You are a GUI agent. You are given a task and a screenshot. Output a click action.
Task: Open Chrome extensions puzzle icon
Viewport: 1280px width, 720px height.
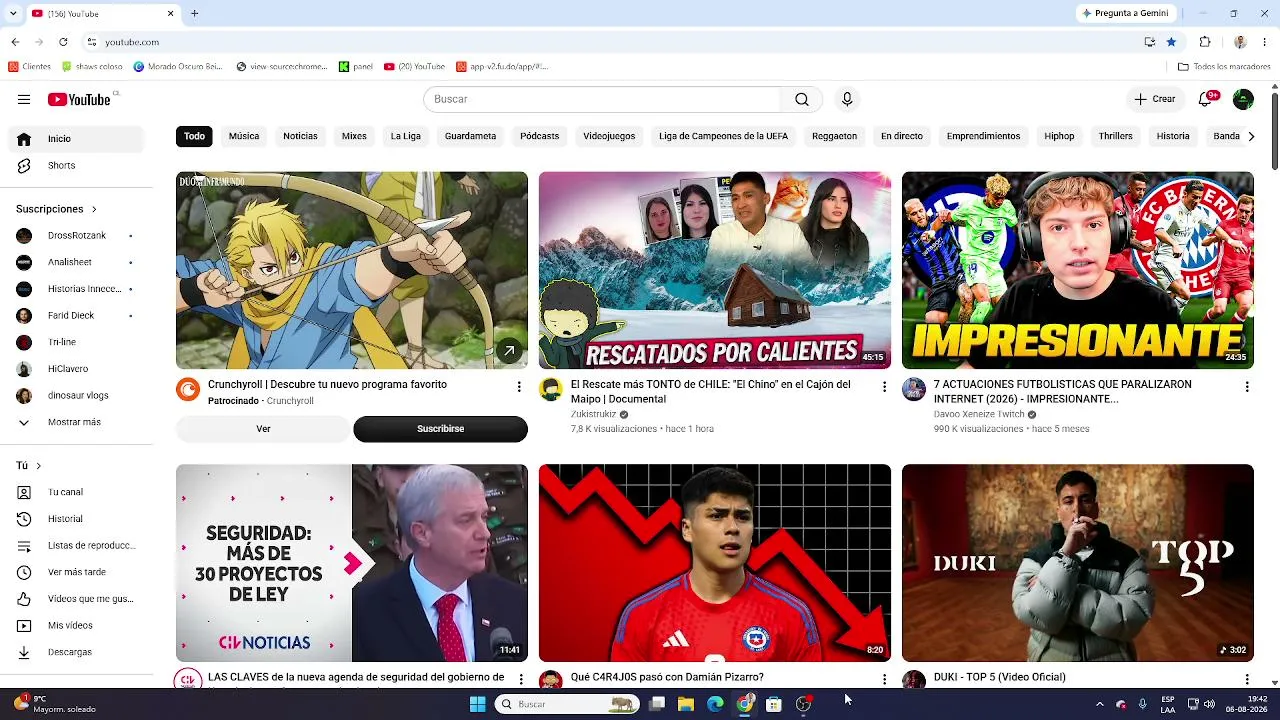[x=1205, y=42]
